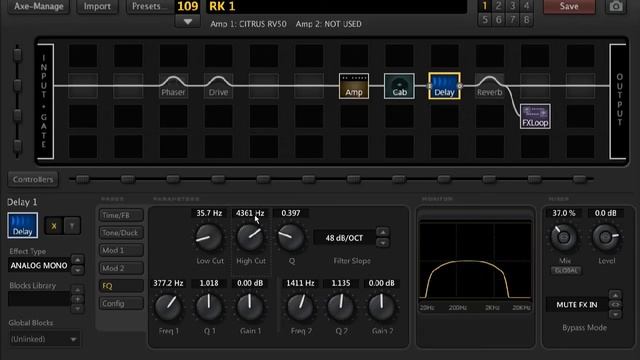The width and height of the screenshot is (640, 360).
Task: Click the Q 1 knob
Action: tap(209, 307)
